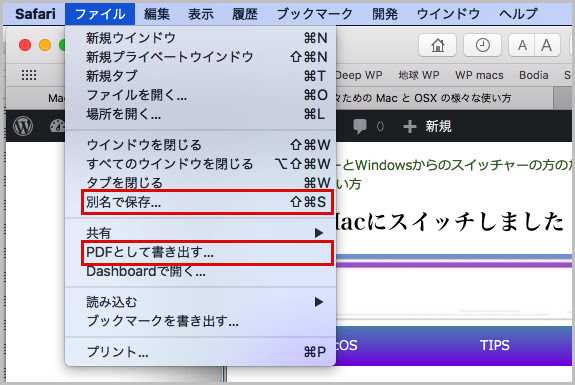Viewport: 575px width, 385px height.
Task: Click the Home toolbar icon
Action: pyautogui.click(x=437, y=45)
